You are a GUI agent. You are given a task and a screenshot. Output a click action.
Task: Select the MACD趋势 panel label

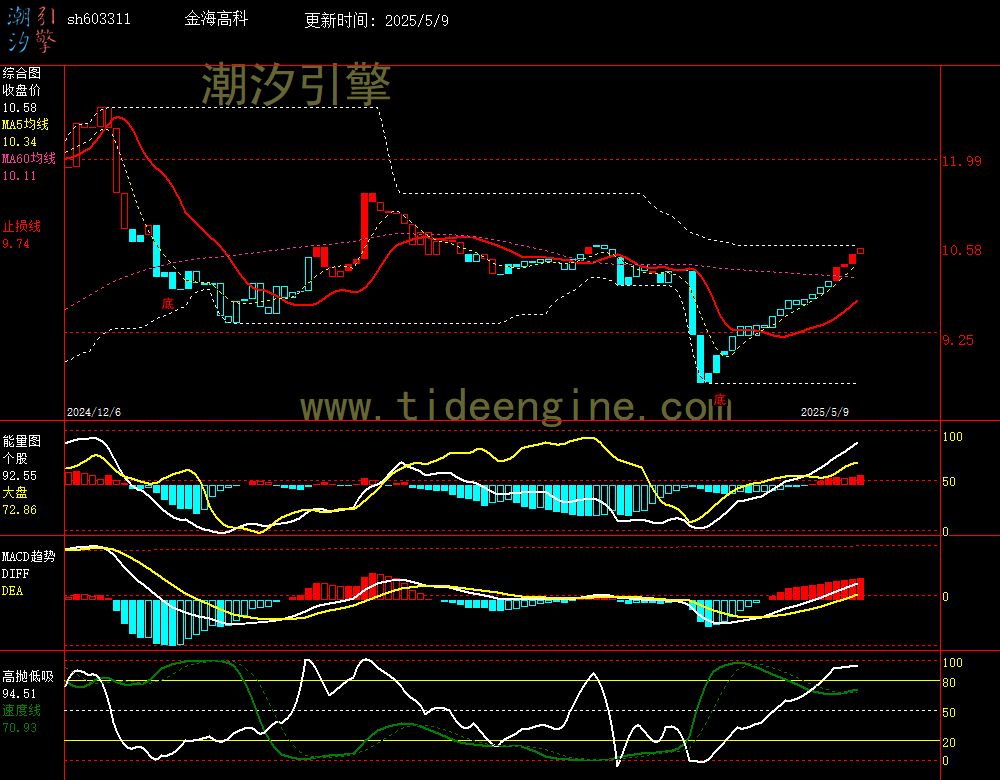pos(29,556)
